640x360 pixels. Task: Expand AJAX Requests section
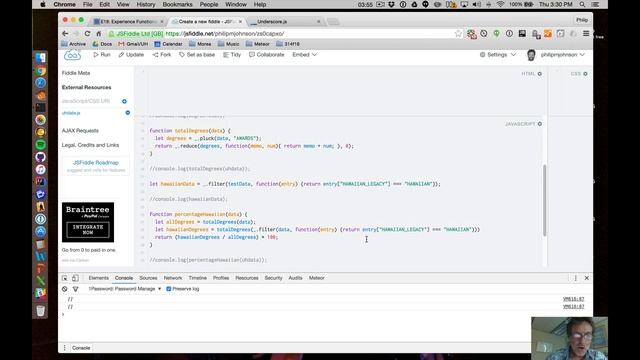pyautogui.click(x=80, y=131)
